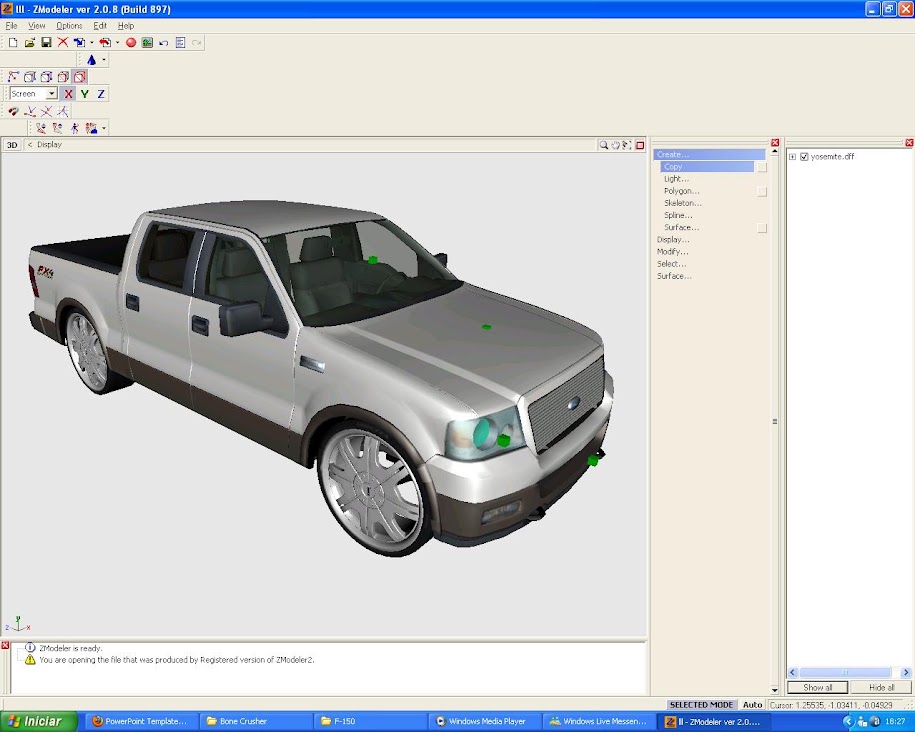The width and height of the screenshot is (915, 732).
Task: Click the red X delete icon in the top toolbar
Action: click(x=62, y=43)
